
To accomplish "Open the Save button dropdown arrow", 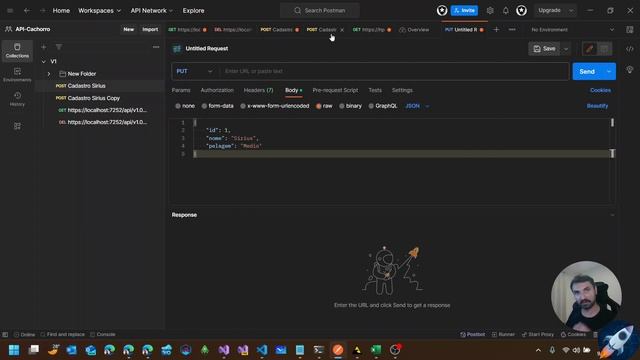I will [x=566, y=49].
